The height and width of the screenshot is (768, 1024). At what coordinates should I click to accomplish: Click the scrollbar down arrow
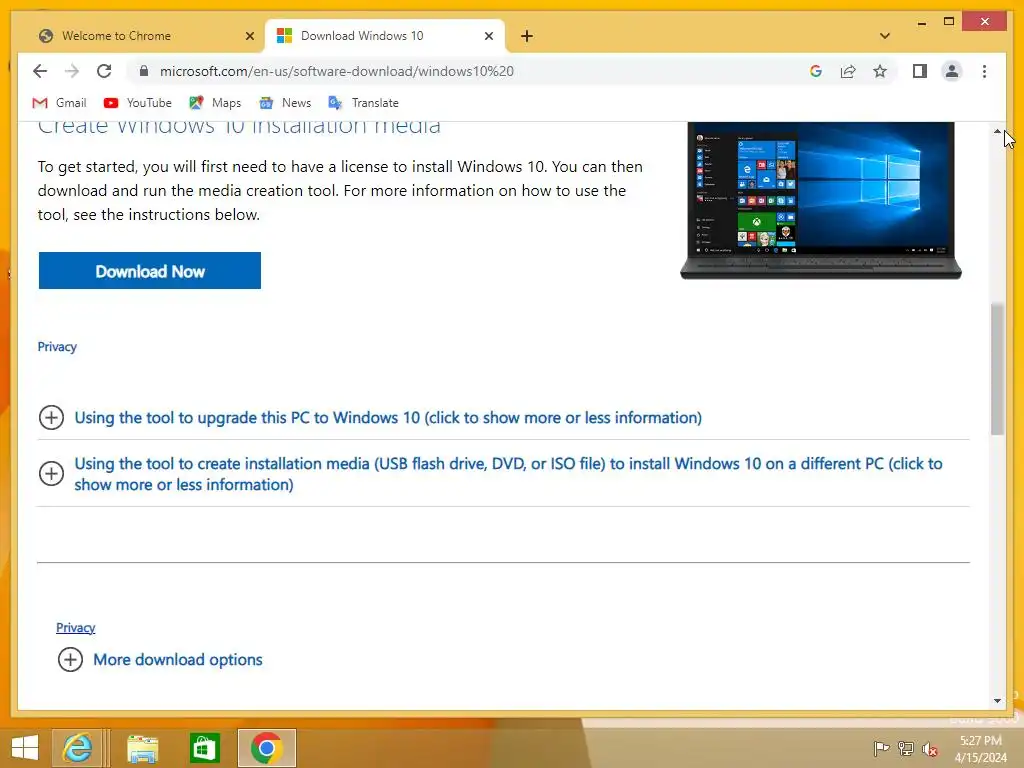(997, 701)
